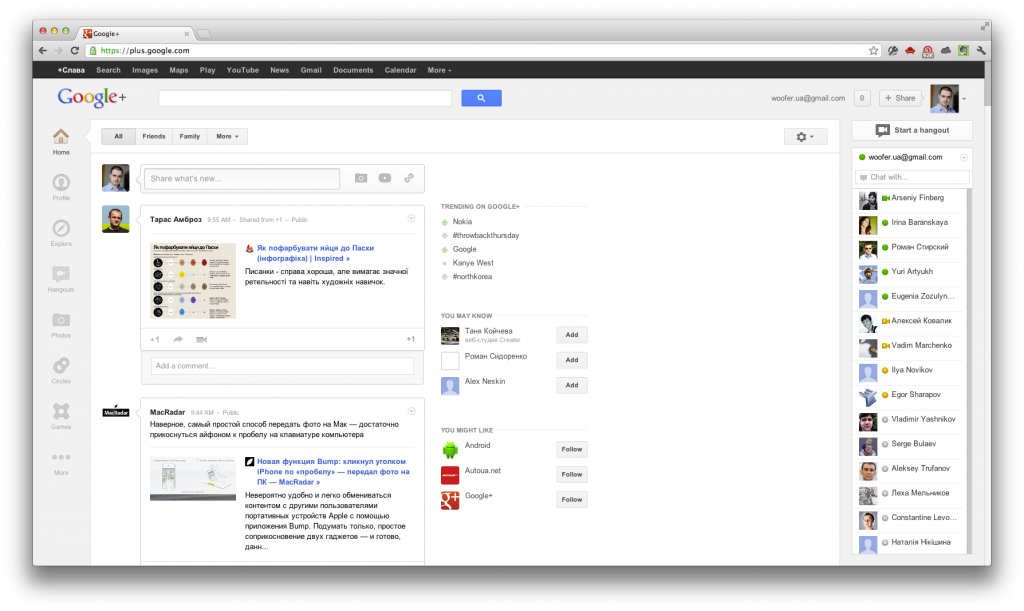Expand the More menu in the black bar
The image size is (1024, 611).
pos(440,70)
